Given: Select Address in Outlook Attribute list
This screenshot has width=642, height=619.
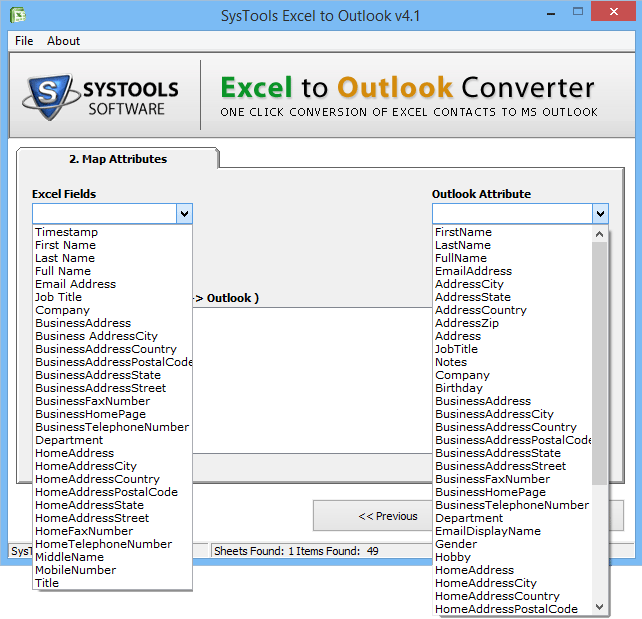Looking at the screenshot, I should (x=513, y=336).
